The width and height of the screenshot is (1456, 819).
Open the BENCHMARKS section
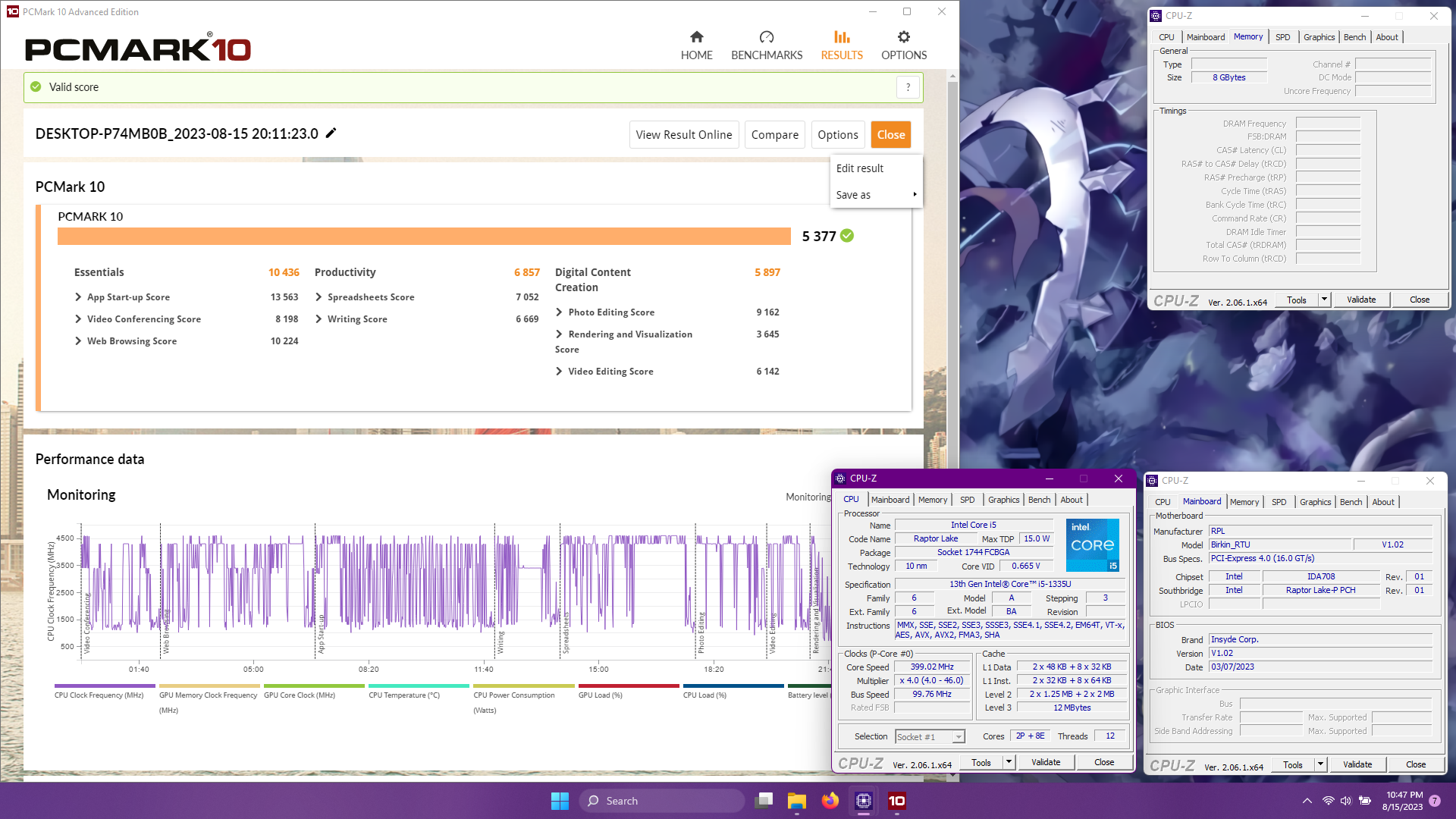767,45
